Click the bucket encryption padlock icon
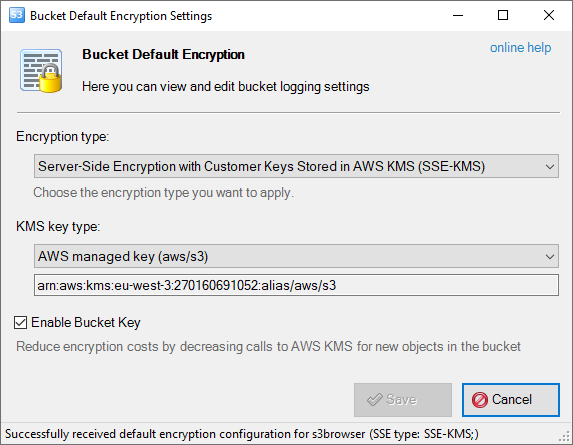This screenshot has width=573, height=445. 41,71
